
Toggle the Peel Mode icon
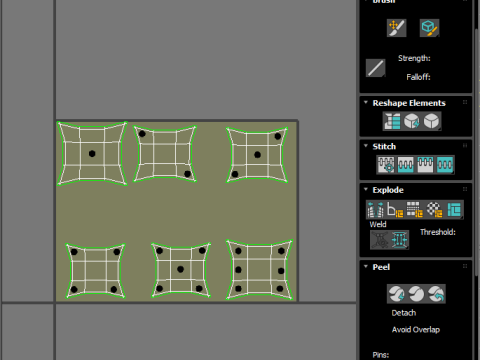pos(416,294)
